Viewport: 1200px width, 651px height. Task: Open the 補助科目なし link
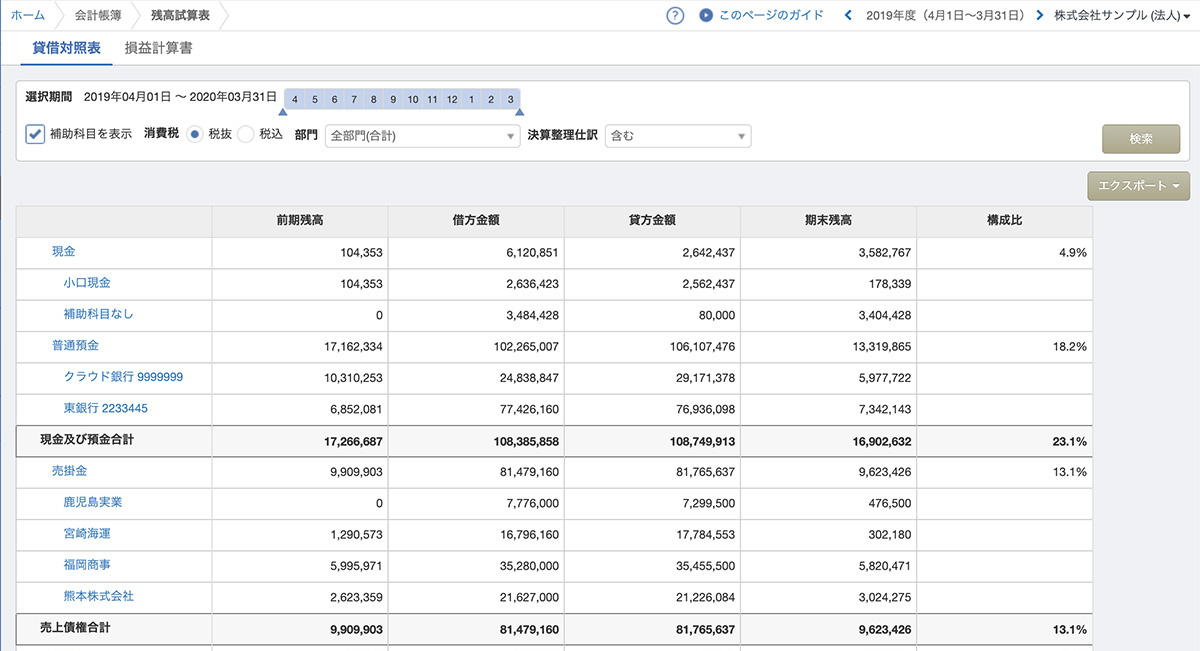point(98,314)
